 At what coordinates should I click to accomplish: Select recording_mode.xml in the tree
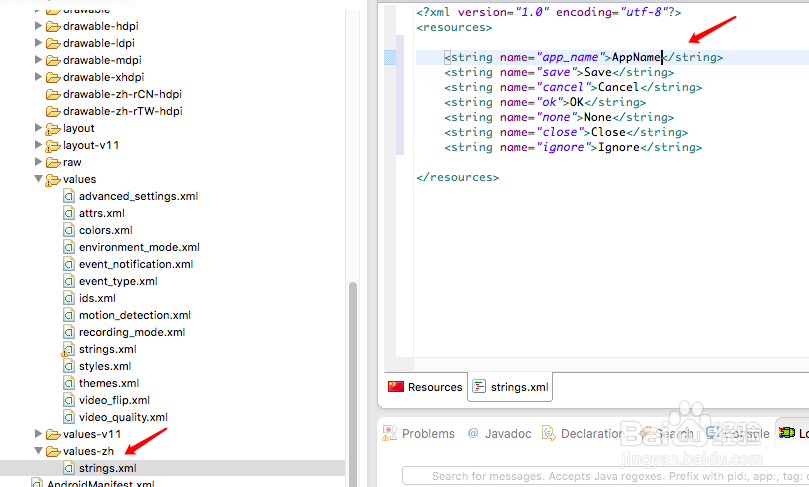tap(132, 332)
